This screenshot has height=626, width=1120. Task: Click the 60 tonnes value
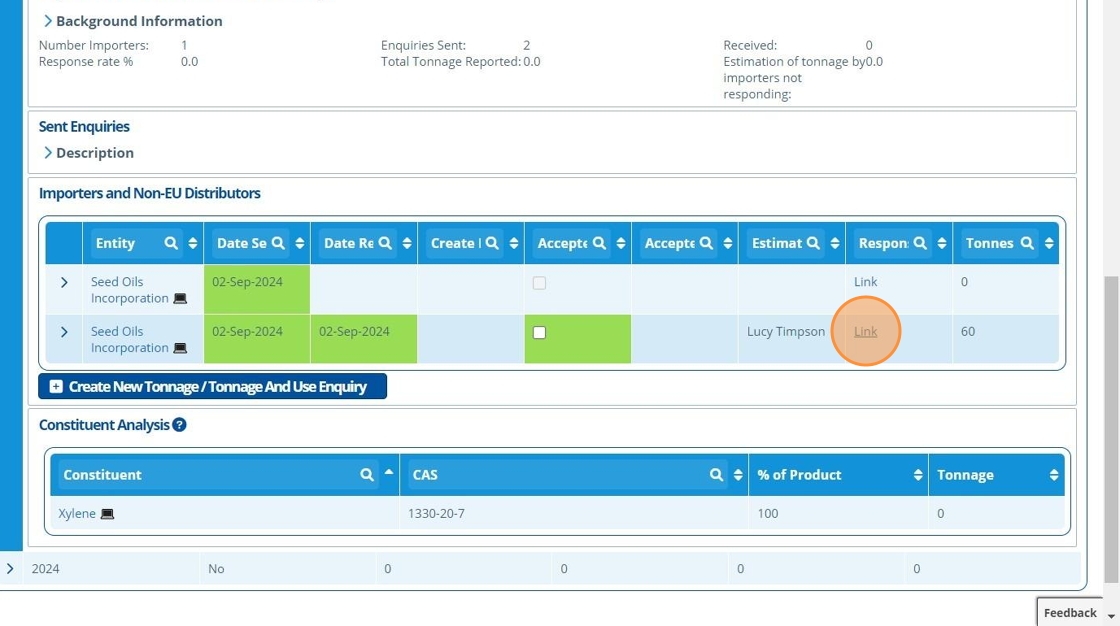pos(968,331)
